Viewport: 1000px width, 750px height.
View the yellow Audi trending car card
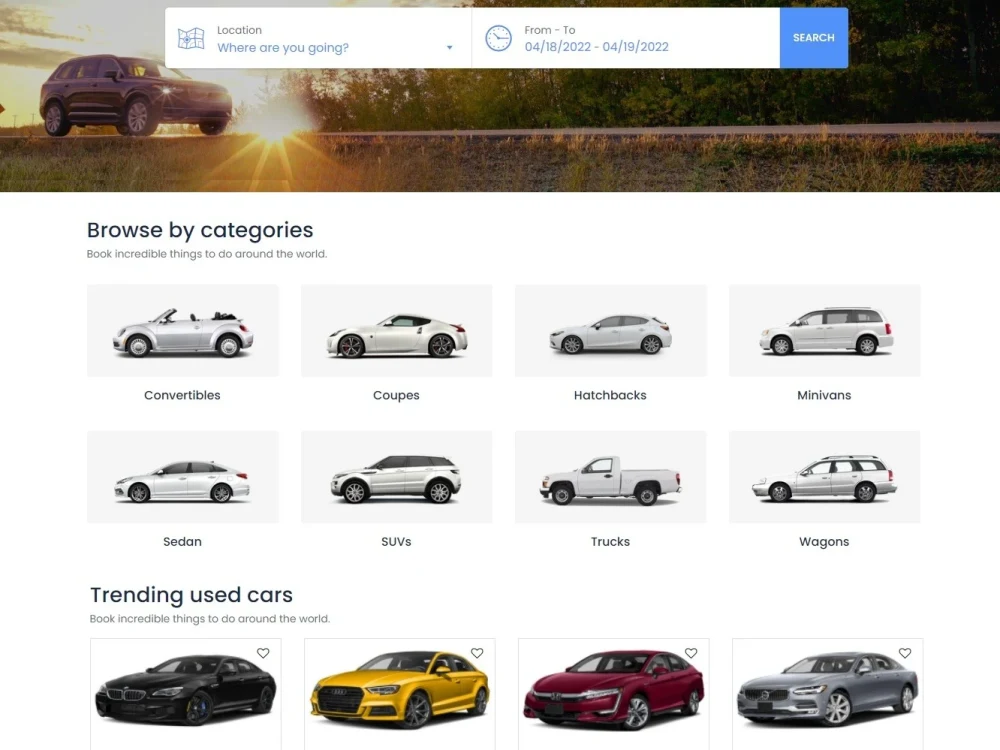400,694
